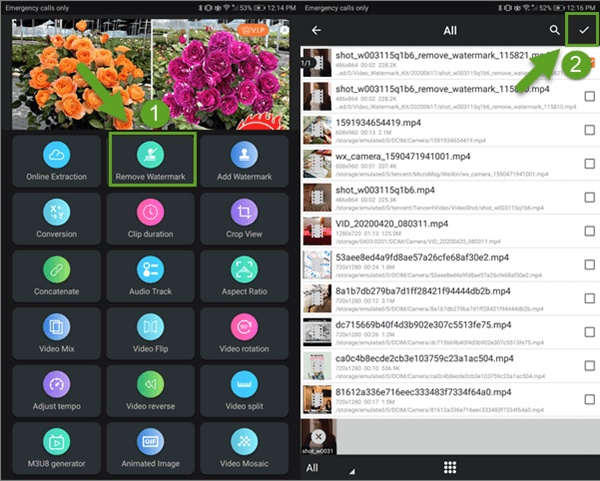This screenshot has width=600, height=481.
Task: Check the dc715669b40f4d3b902e307c5513fe75.mp4 checkbox
Action: click(x=590, y=332)
